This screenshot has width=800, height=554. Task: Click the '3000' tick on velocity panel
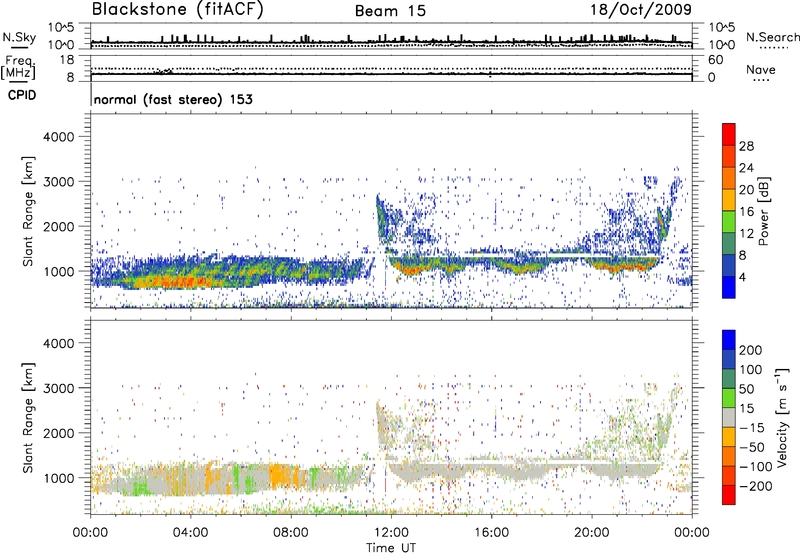59,388
